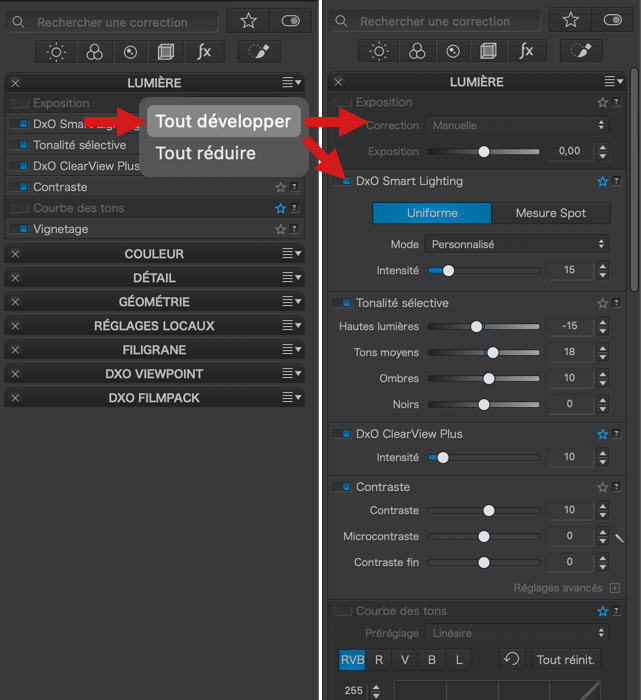Image resolution: width=641 pixels, height=700 pixels.
Task: Open Préréglage Linéaire dropdown
Action: (x=517, y=633)
